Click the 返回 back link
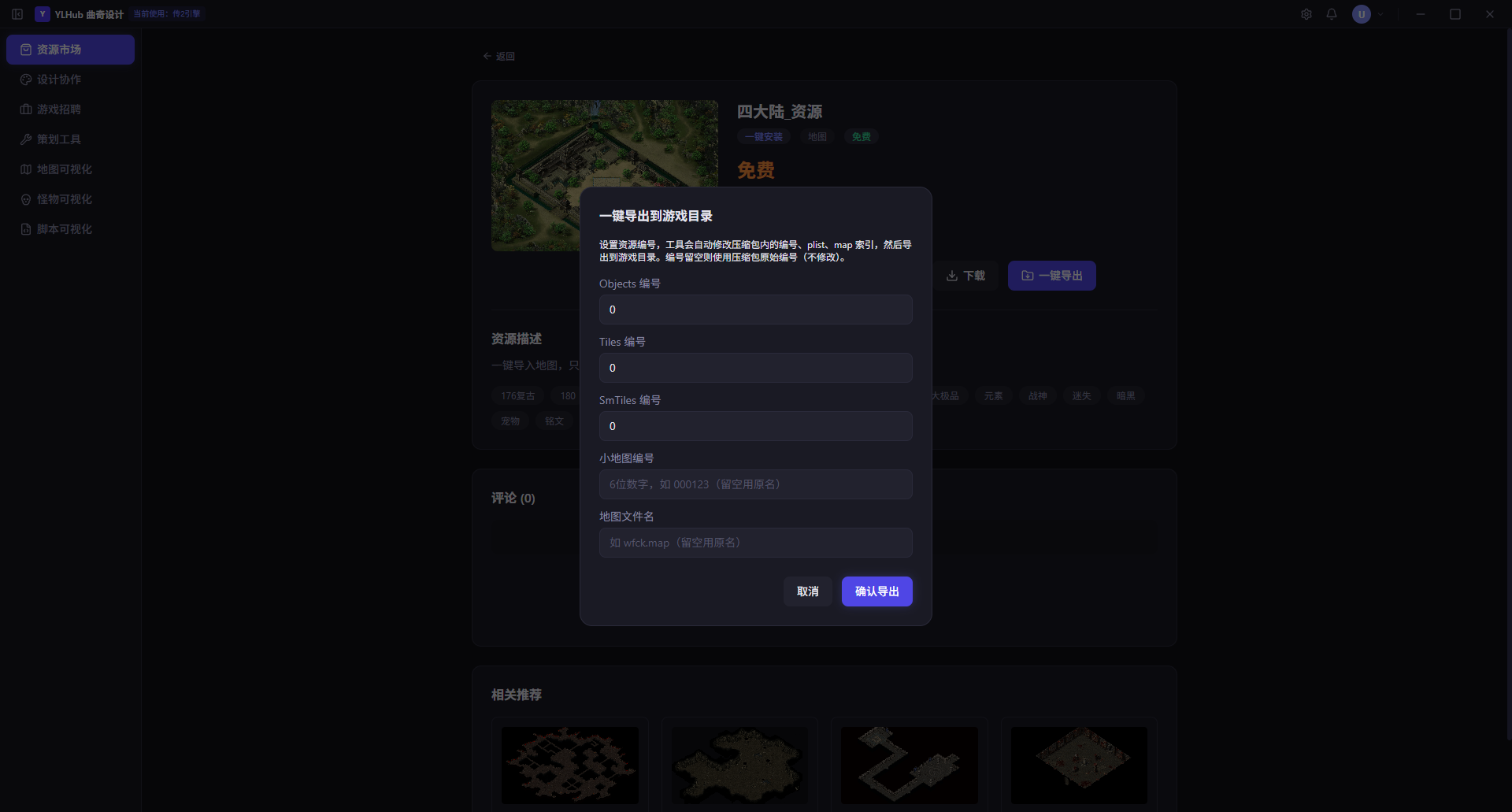 499,57
